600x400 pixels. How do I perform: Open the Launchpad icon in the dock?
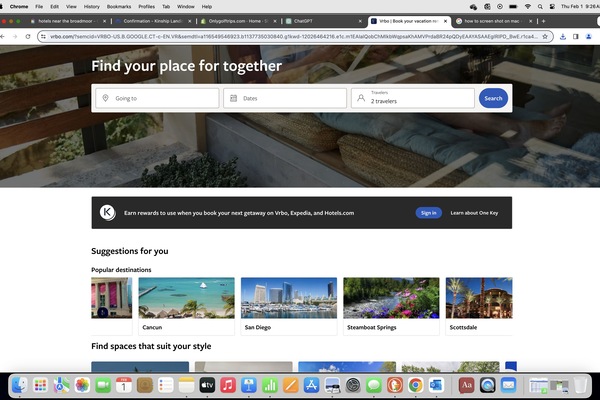40,385
